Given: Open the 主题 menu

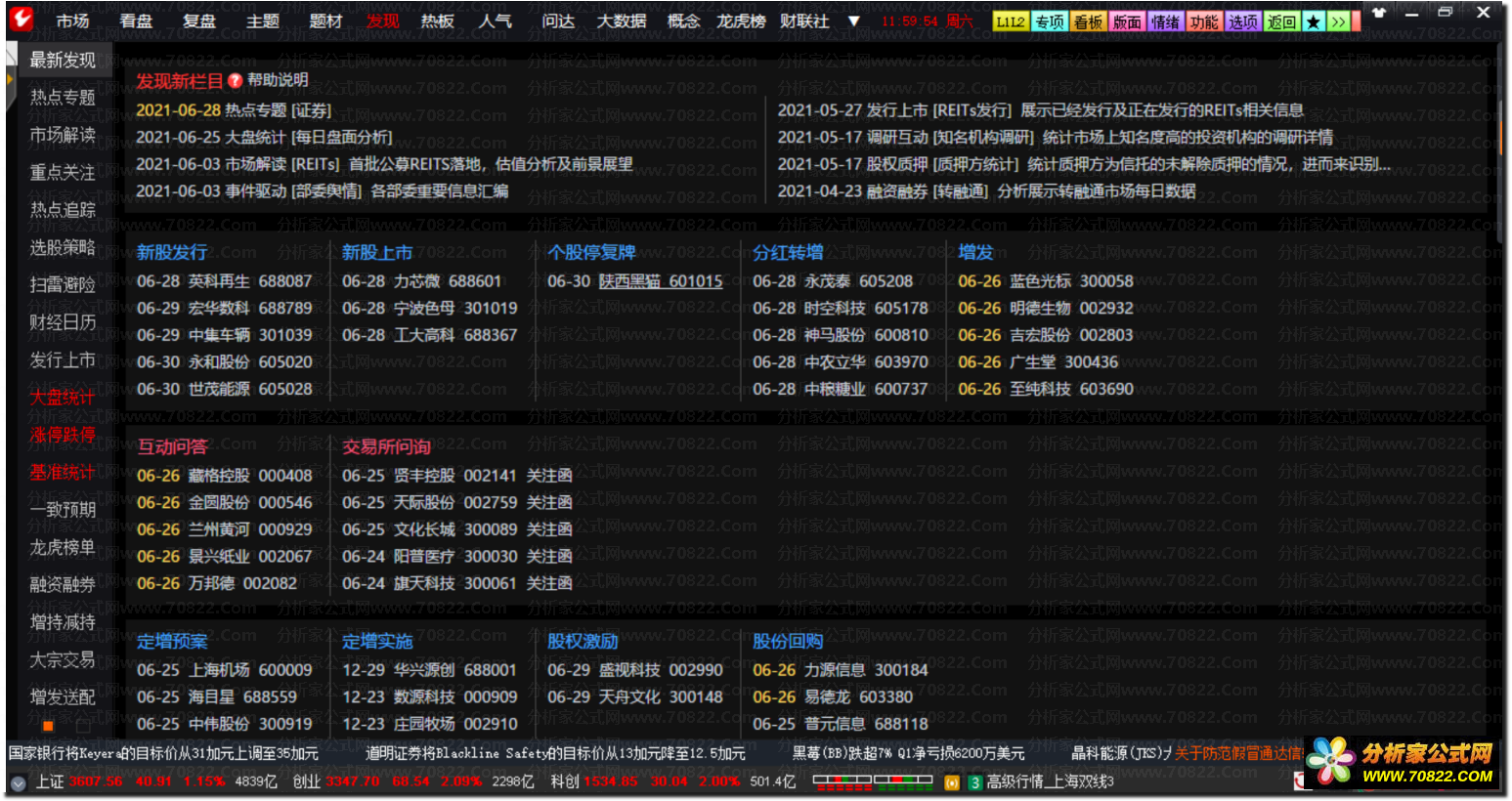Looking at the screenshot, I should coord(263,21).
